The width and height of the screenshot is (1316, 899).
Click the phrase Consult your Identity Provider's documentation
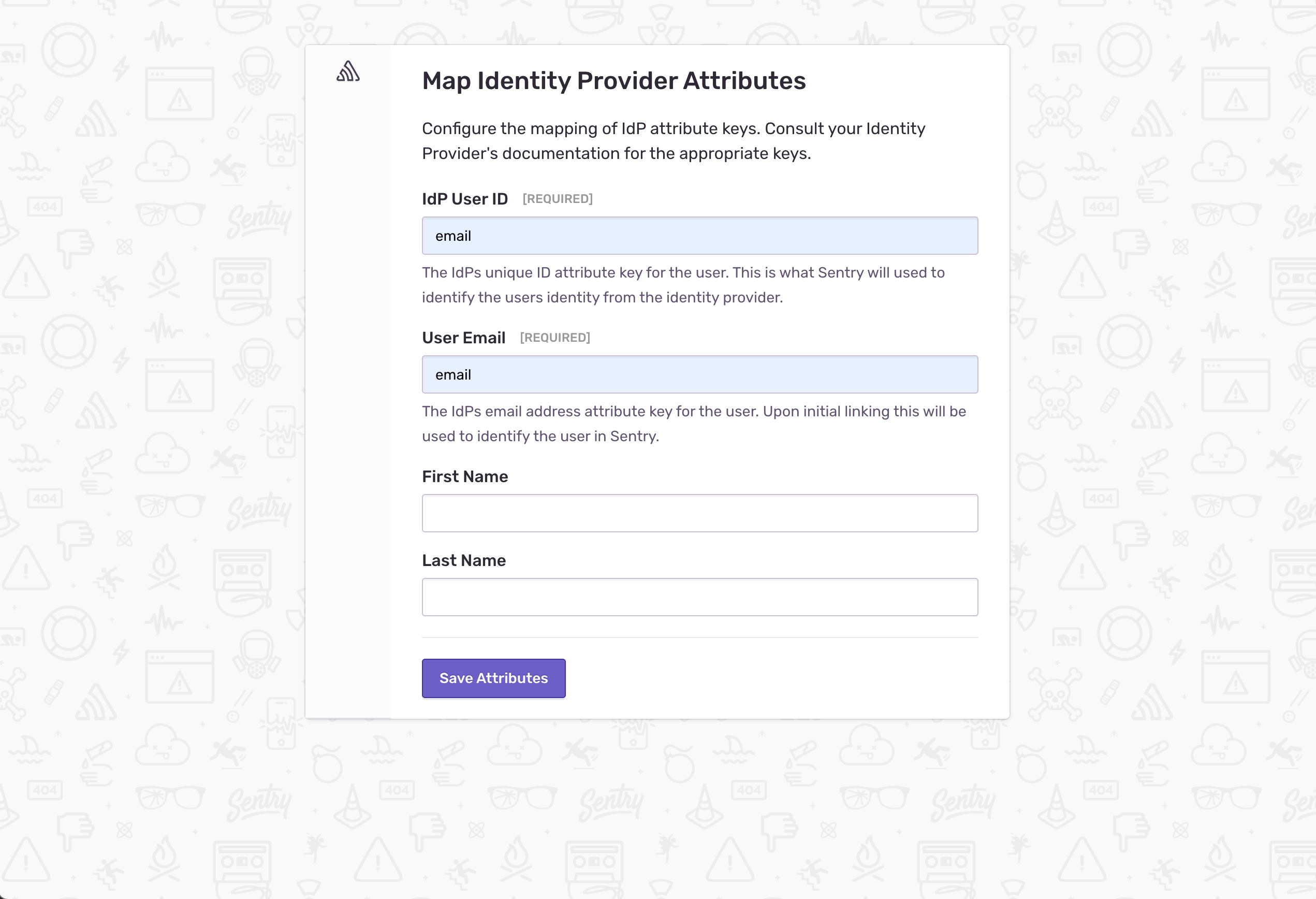674,141
